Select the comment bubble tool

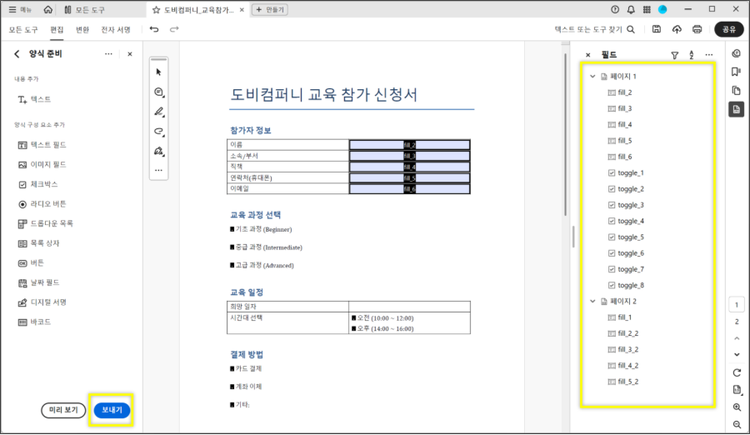(159, 92)
